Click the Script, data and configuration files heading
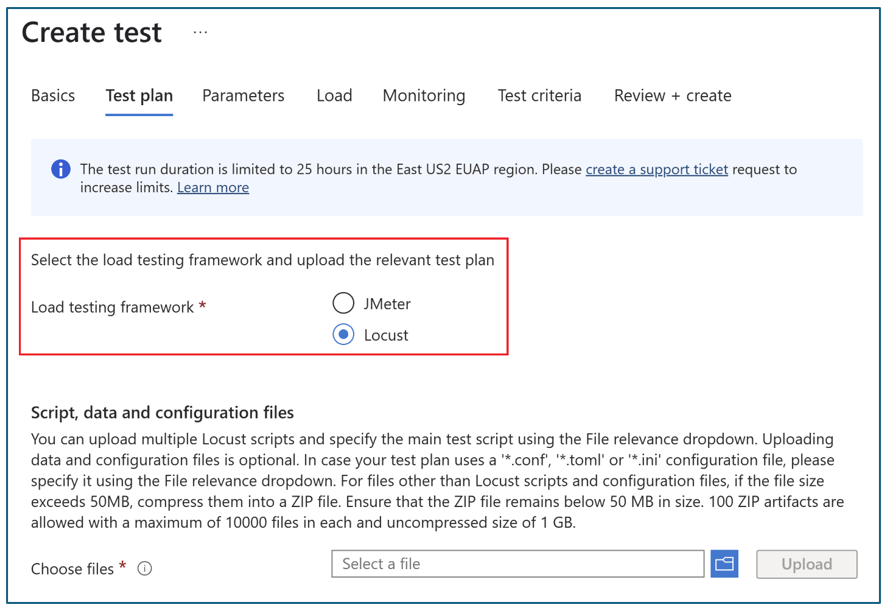Image resolution: width=886 pixels, height=609 pixels. pyautogui.click(x=162, y=413)
